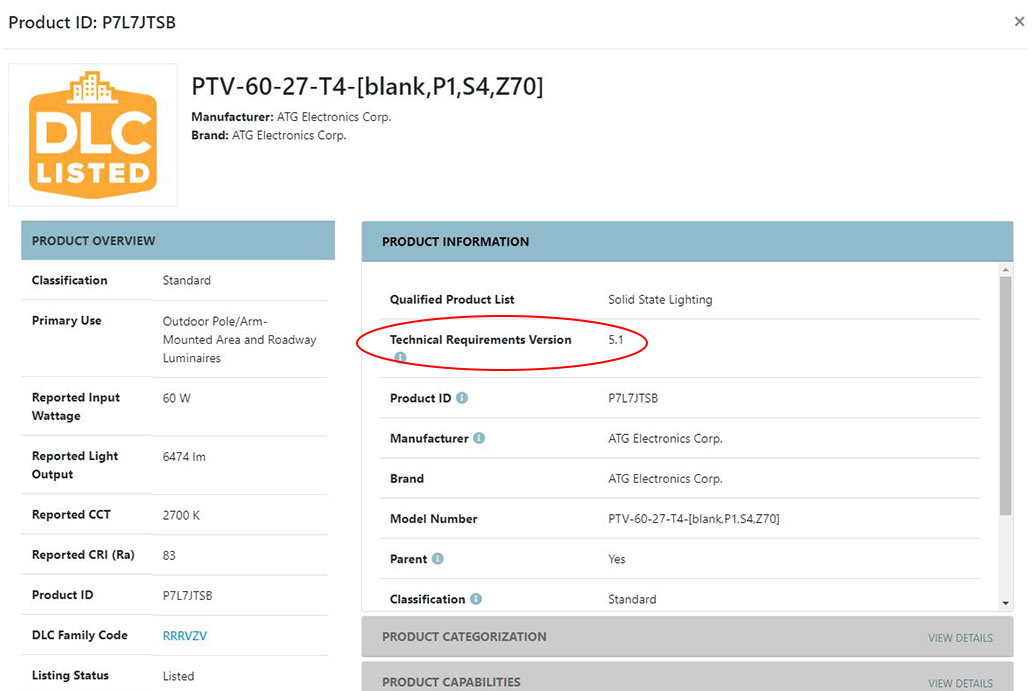
Task: Click scroll down arrow in Product Information
Action: [1006, 603]
